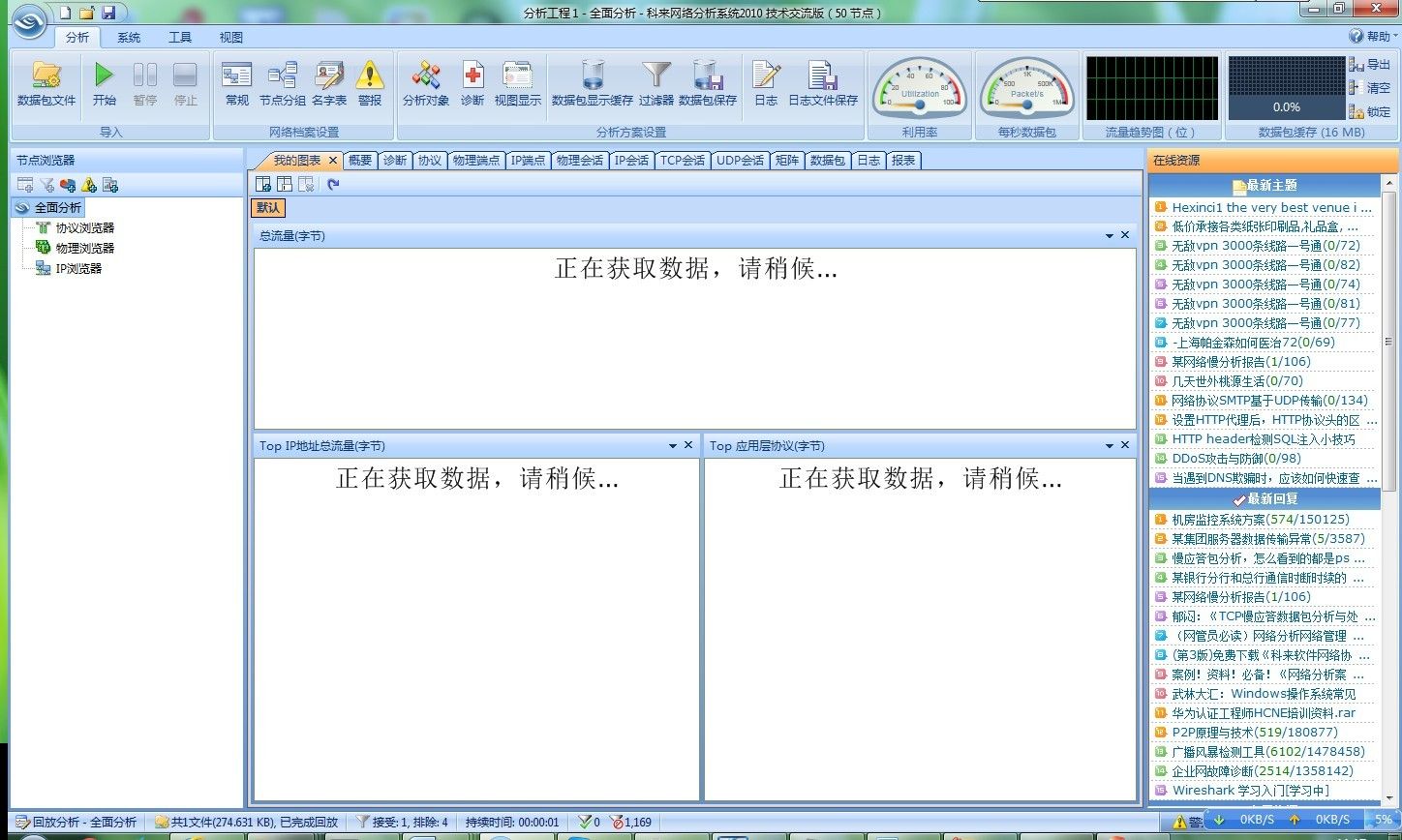Switch to the 系统 ribbon tab
This screenshot has height=840, width=1402.
129,38
